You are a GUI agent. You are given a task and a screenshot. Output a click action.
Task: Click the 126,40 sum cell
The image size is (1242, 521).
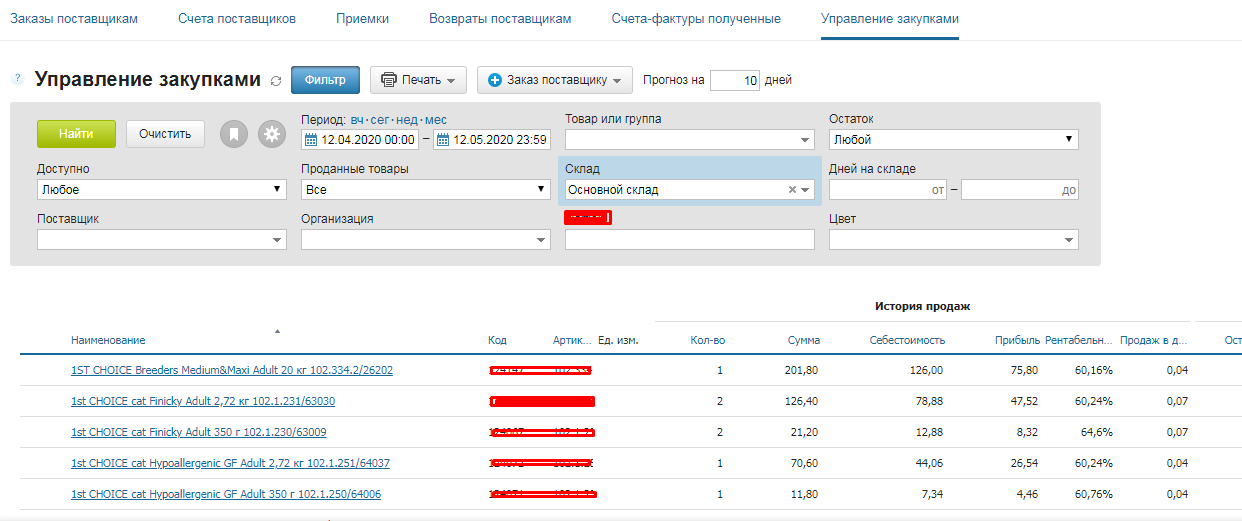(803, 401)
